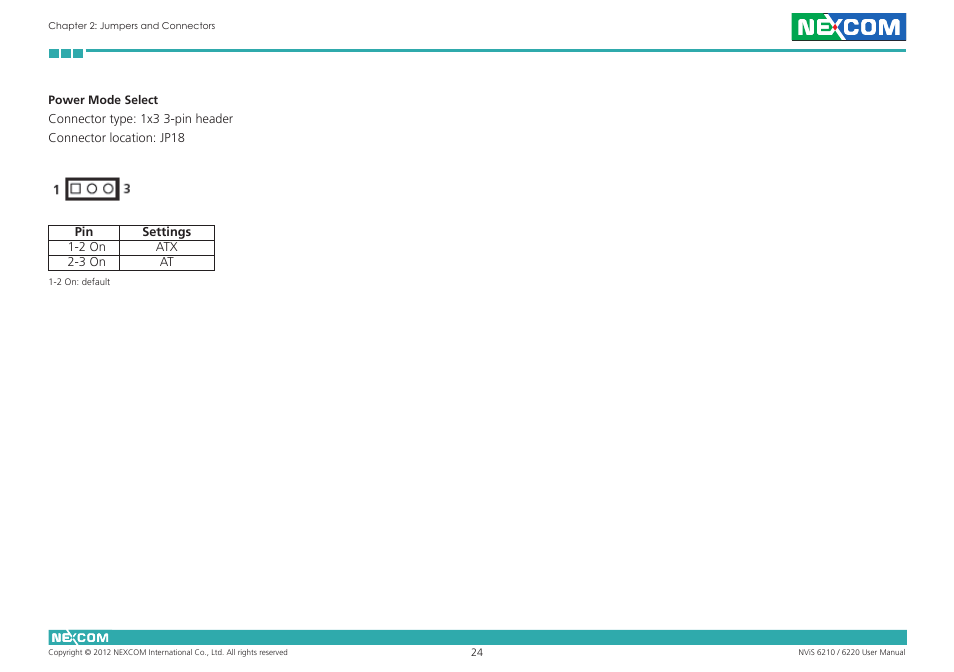Click the '2-3 On' table cell
Screen dimensions: 954x672
tap(84, 262)
